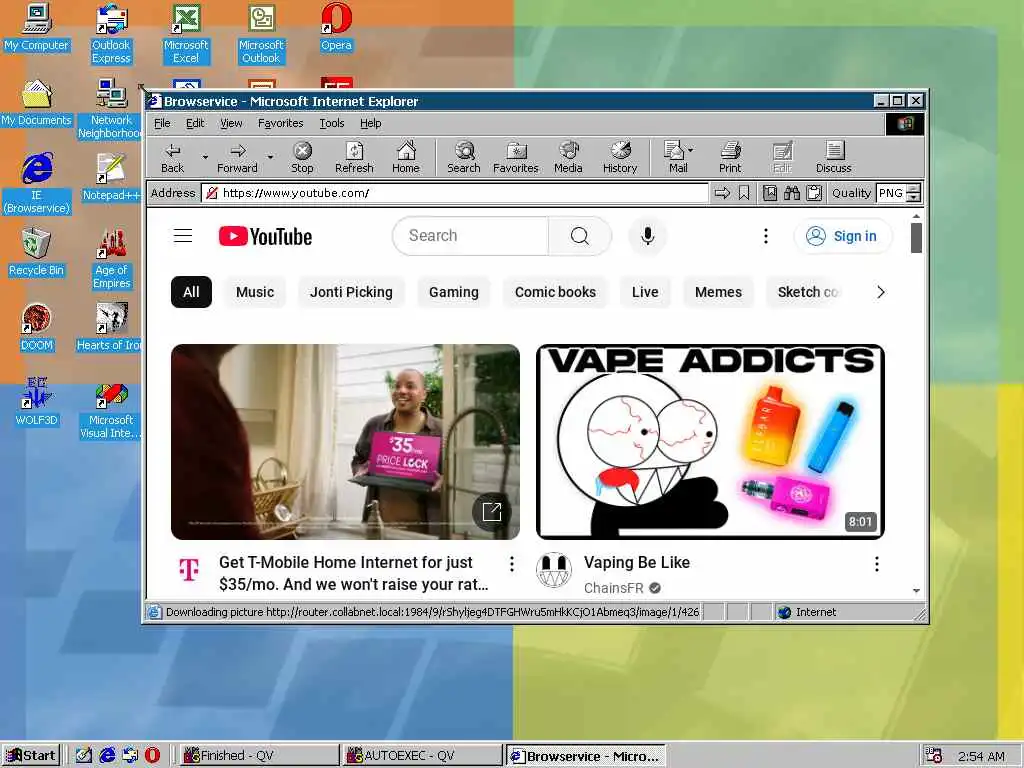This screenshot has width=1024, height=768.
Task: Click the Sign in button
Action: [x=842, y=236]
